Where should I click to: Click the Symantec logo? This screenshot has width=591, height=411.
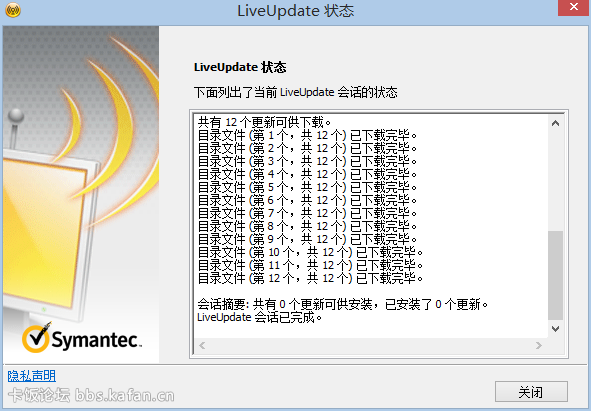(81, 337)
